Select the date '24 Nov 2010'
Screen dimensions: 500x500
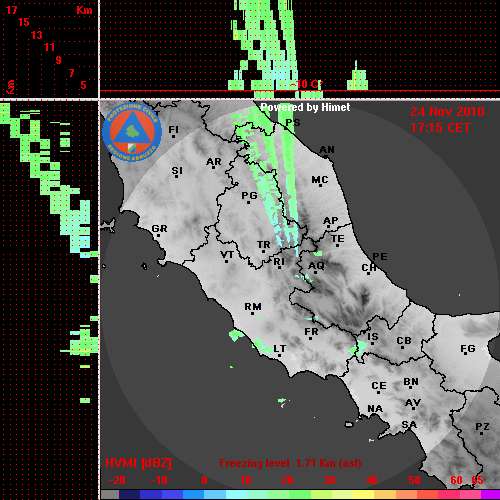447,112
